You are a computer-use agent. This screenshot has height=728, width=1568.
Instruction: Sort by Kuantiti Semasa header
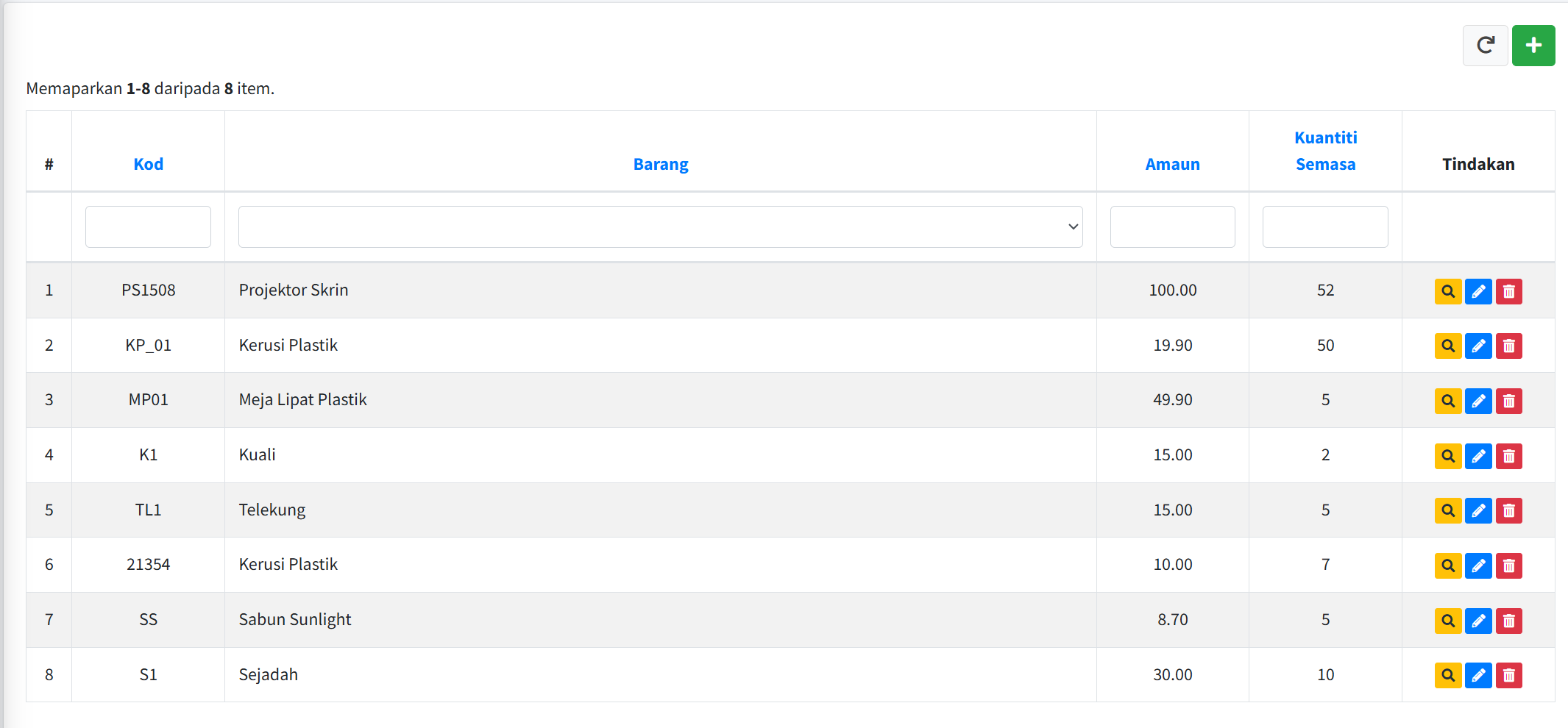click(1325, 151)
